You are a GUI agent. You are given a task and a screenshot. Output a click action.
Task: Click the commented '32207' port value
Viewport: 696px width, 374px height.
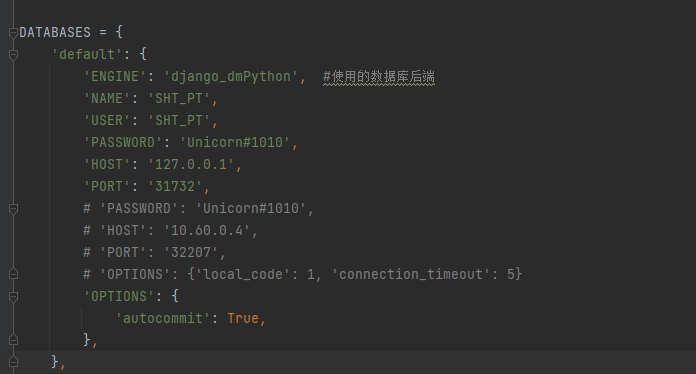[191, 252]
